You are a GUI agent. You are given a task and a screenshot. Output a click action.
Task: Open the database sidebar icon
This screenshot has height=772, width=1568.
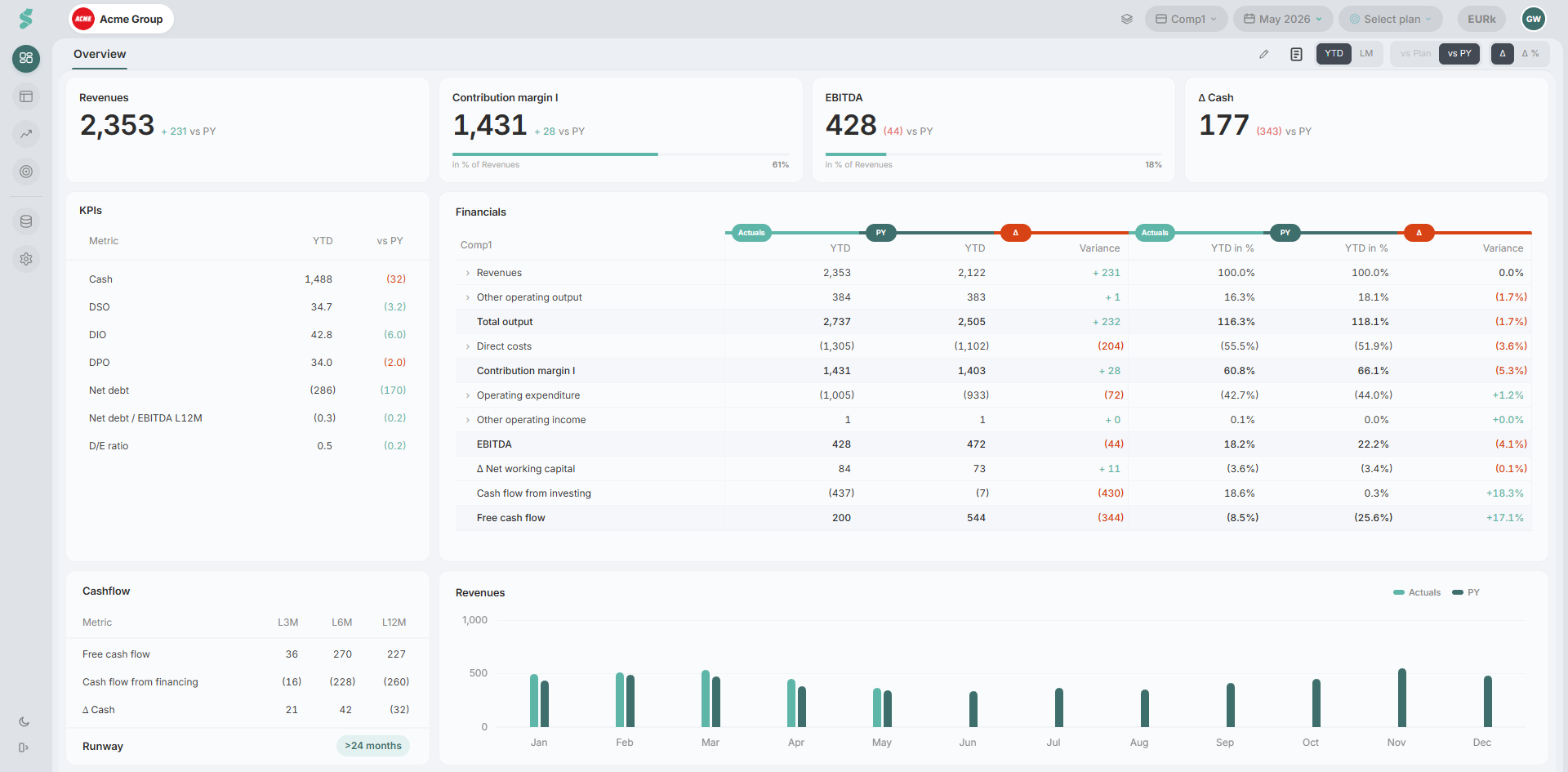(26, 221)
